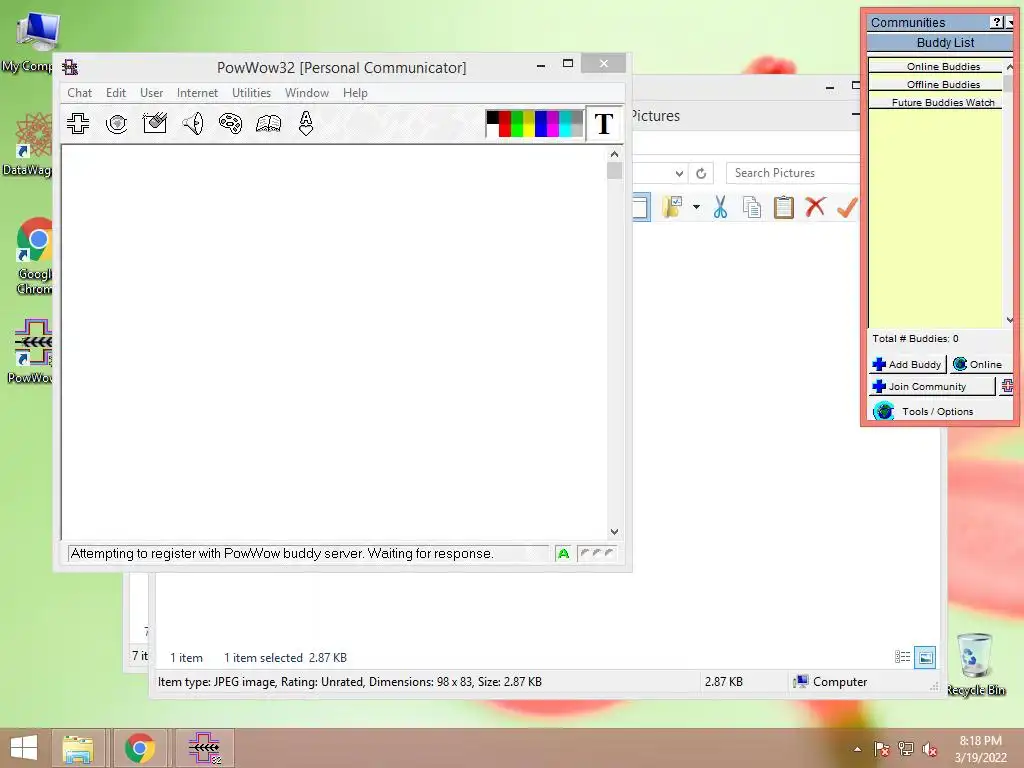Click the PowWow32 taskbar button
1024x768 pixels.
coord(205,748)
